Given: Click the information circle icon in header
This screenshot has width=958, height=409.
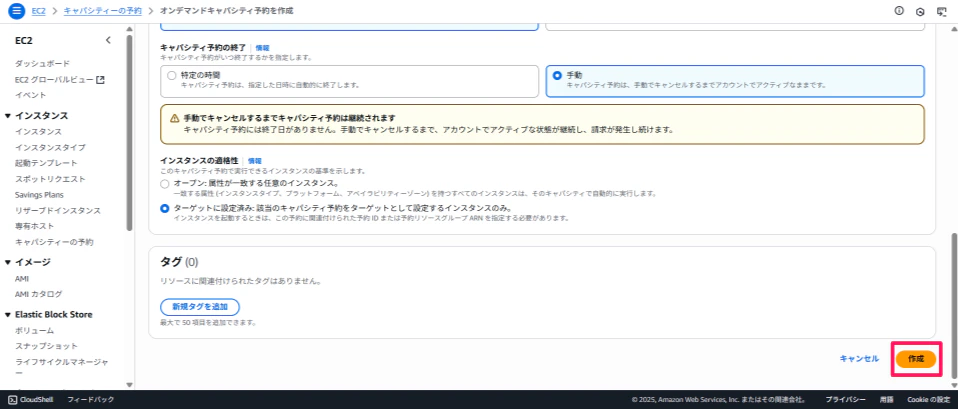Looking at the screenshot, I should 899,11.
